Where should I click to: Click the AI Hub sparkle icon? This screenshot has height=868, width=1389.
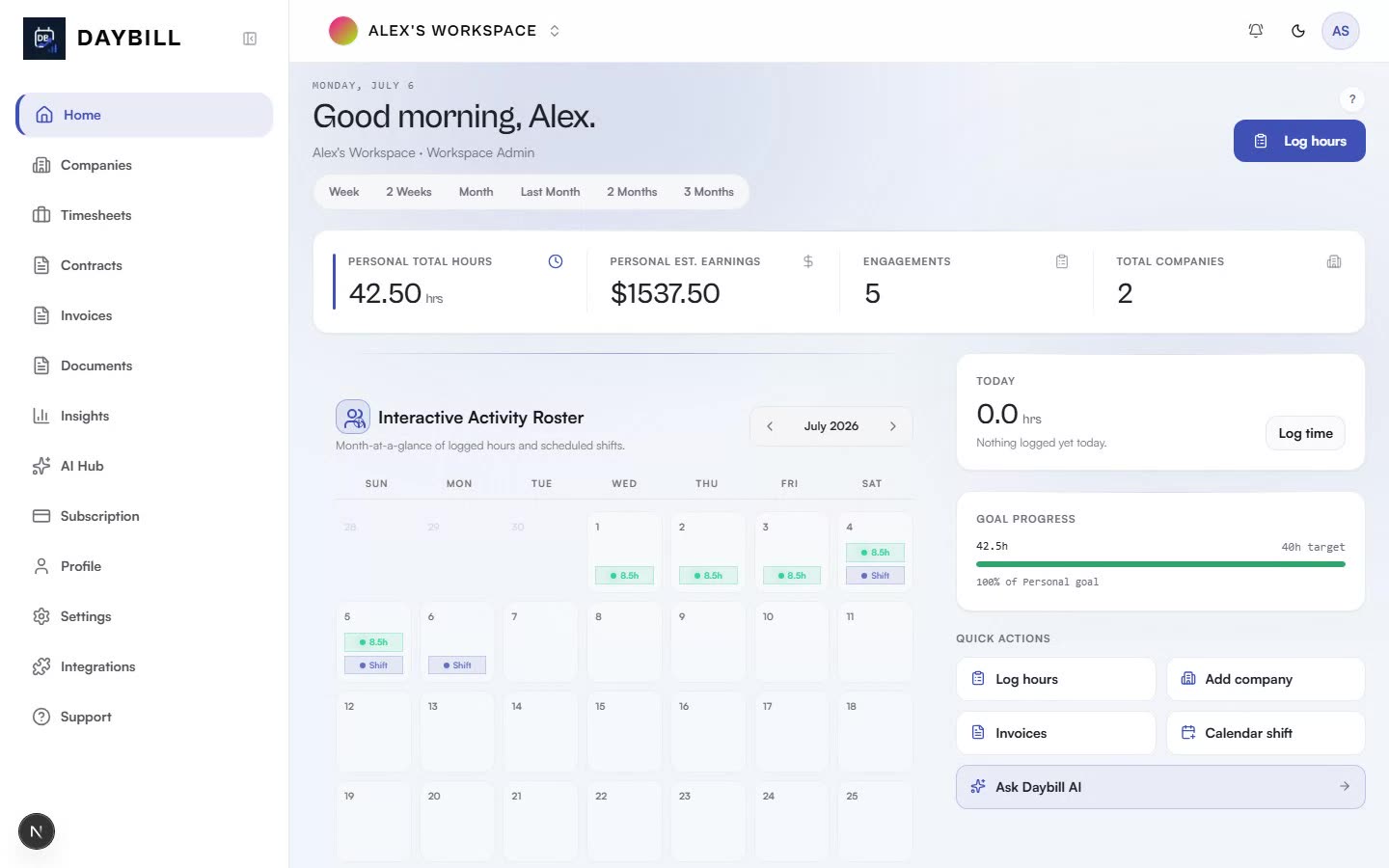pyautogui.click(x=41, y=466)
